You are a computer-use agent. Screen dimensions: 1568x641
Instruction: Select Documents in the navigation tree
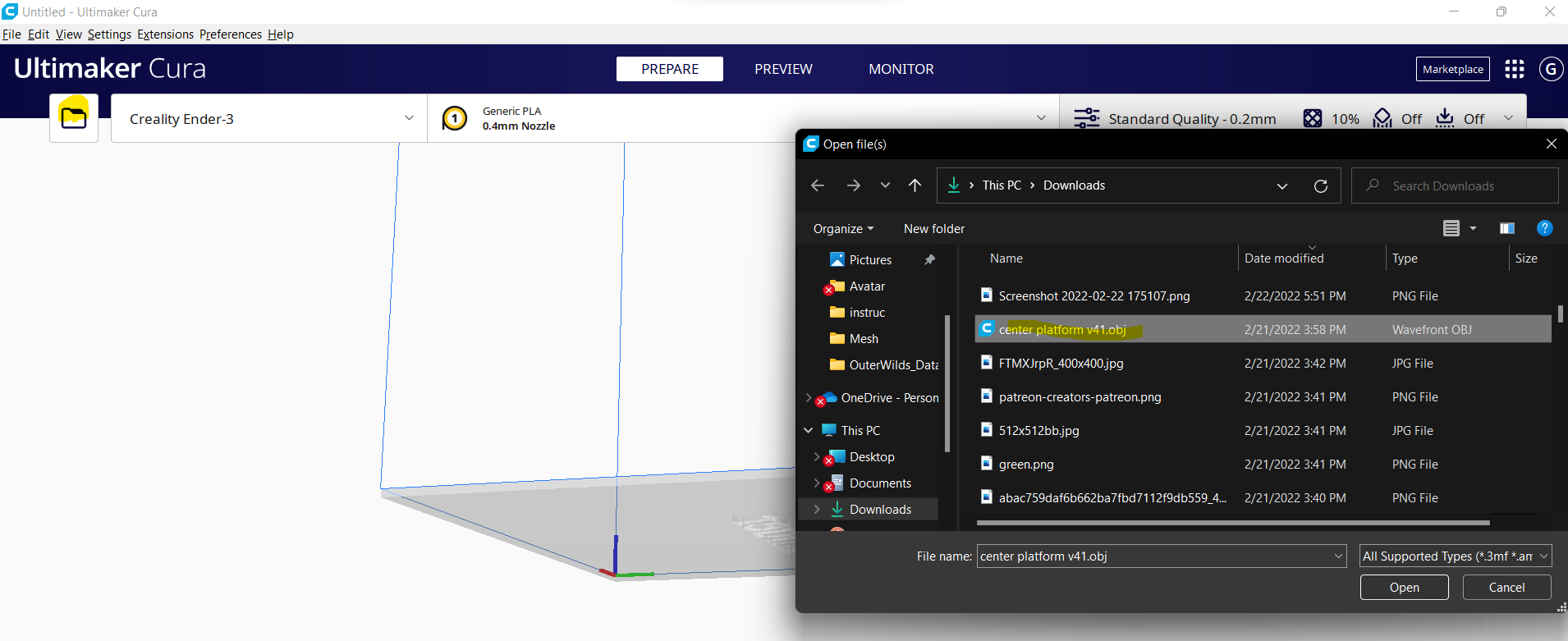coord(880,483)
